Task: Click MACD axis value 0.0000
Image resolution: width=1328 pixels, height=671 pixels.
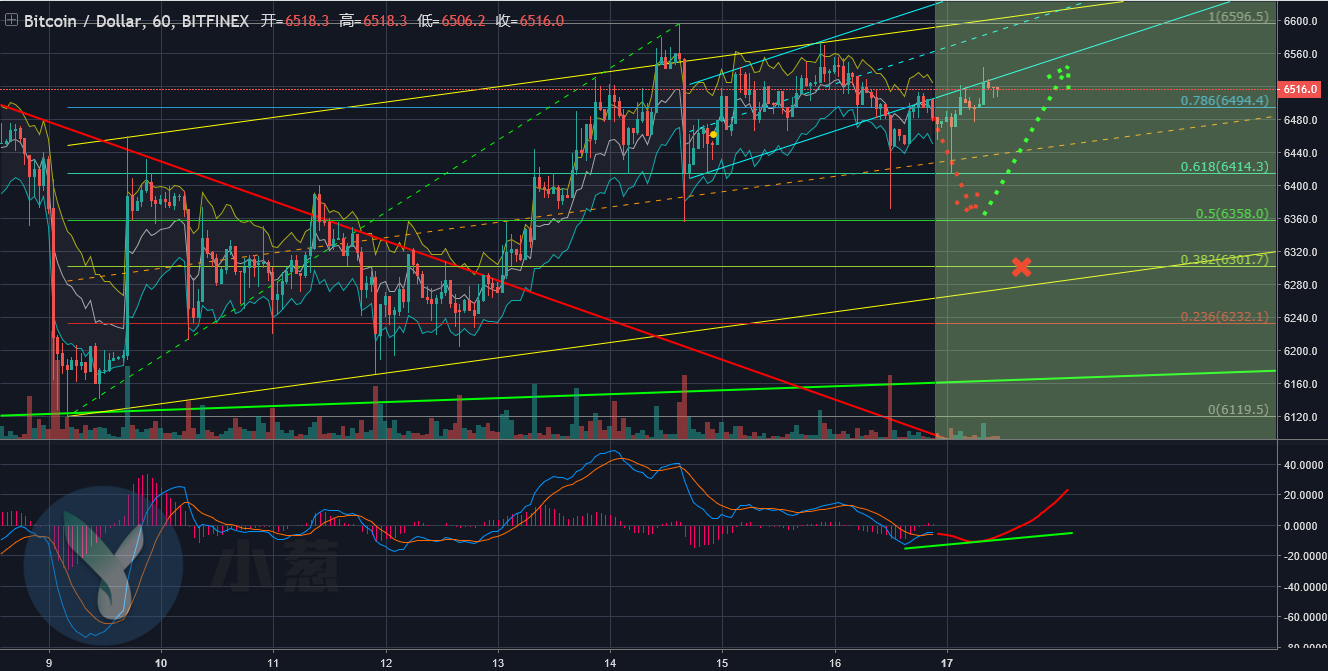Action: point(1303,526)
